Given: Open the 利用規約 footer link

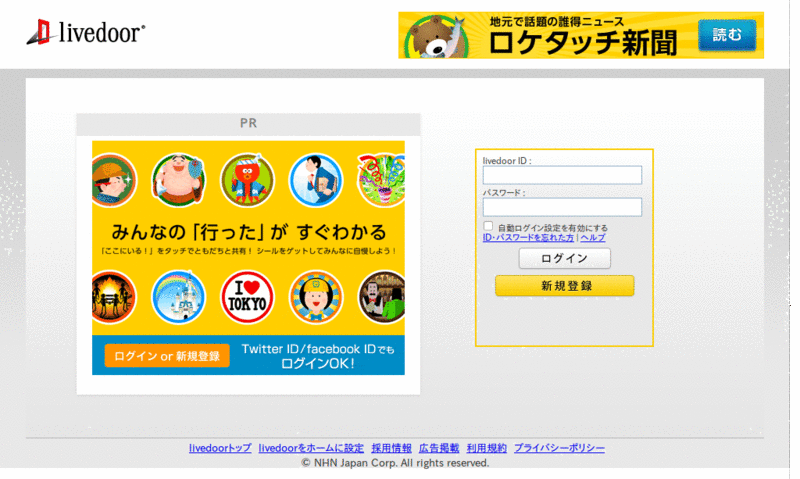Looking at the screenshot, I should [487, 448].
